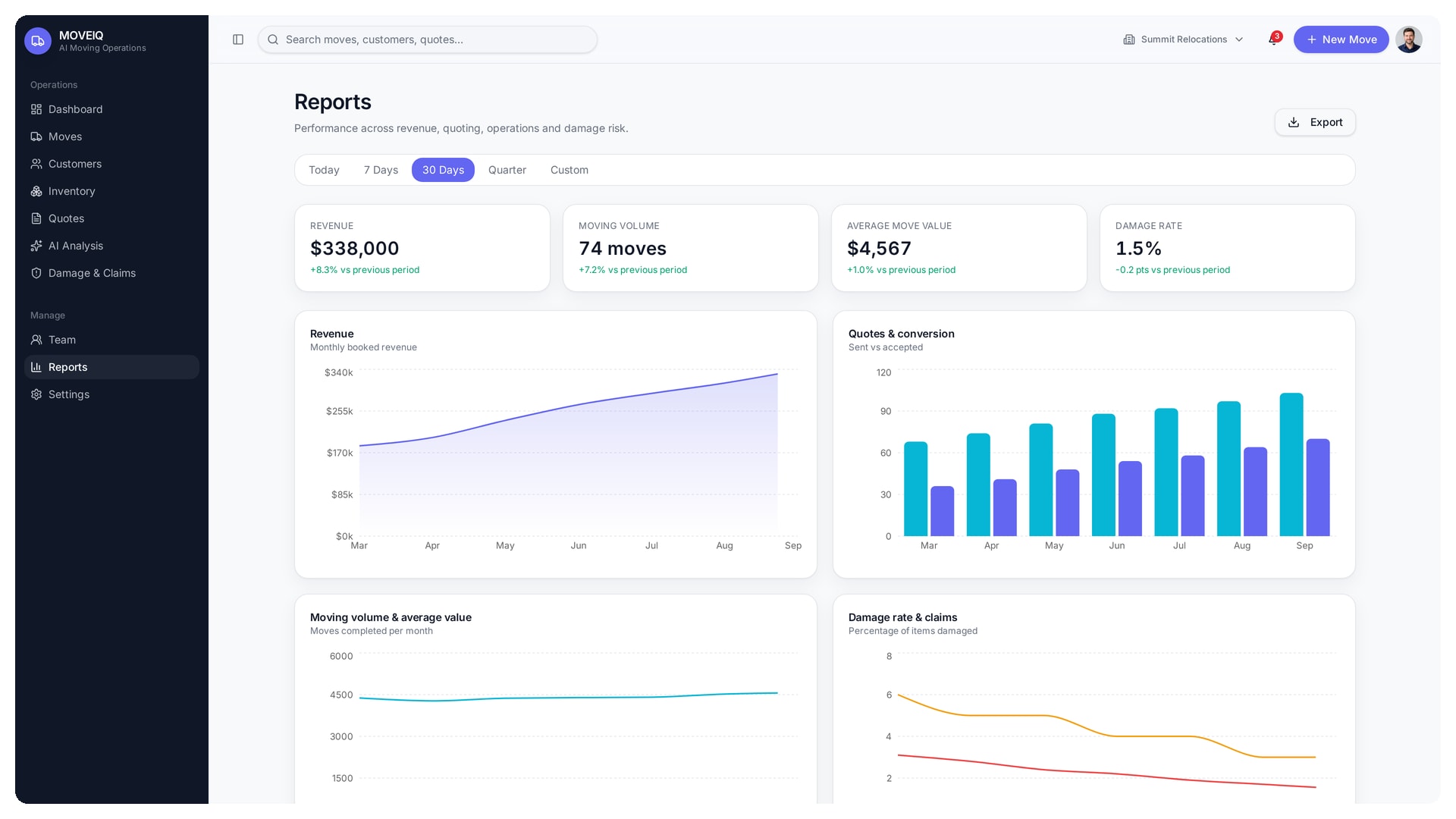1456x819 pixels.
Task: Click the Customers people icon
Action: point(36,164)
